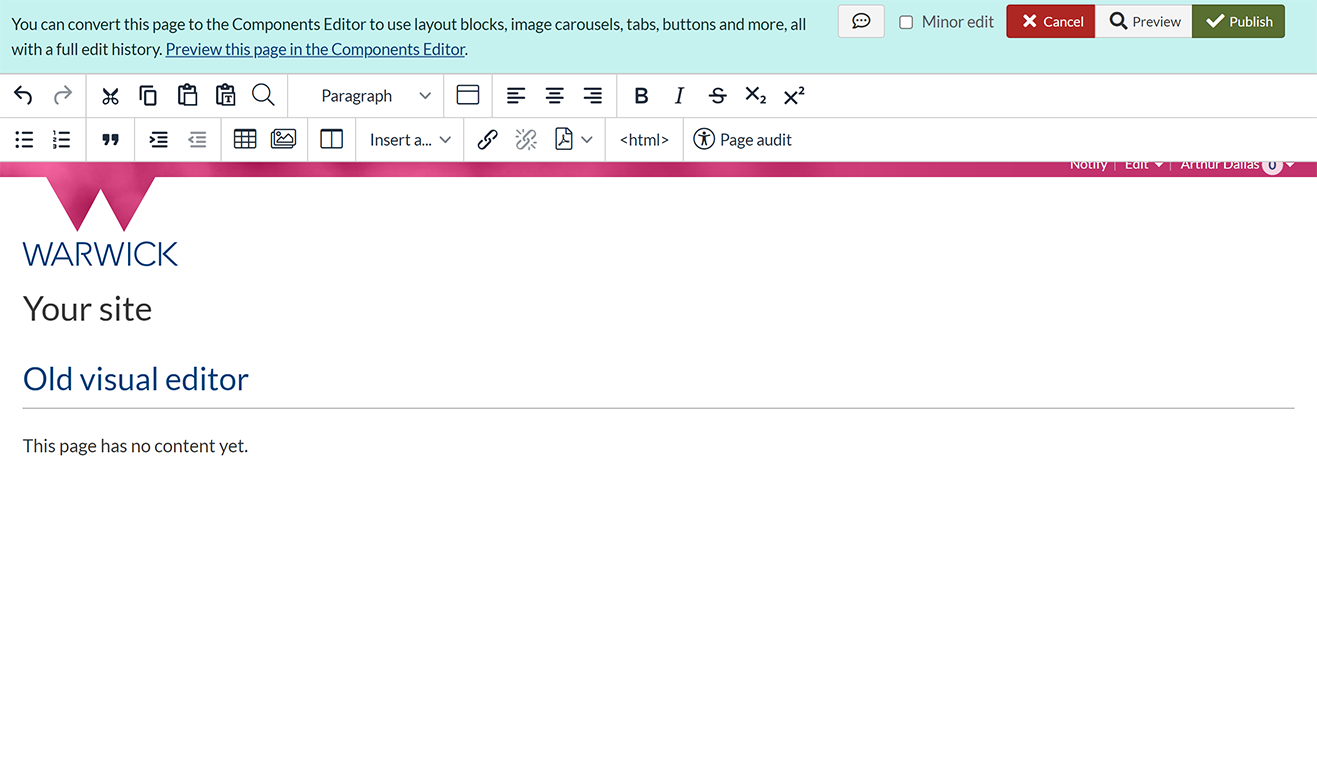Open the html source editor
Image resolution: width=1317 pixels, height=758 pixels.
644,140
